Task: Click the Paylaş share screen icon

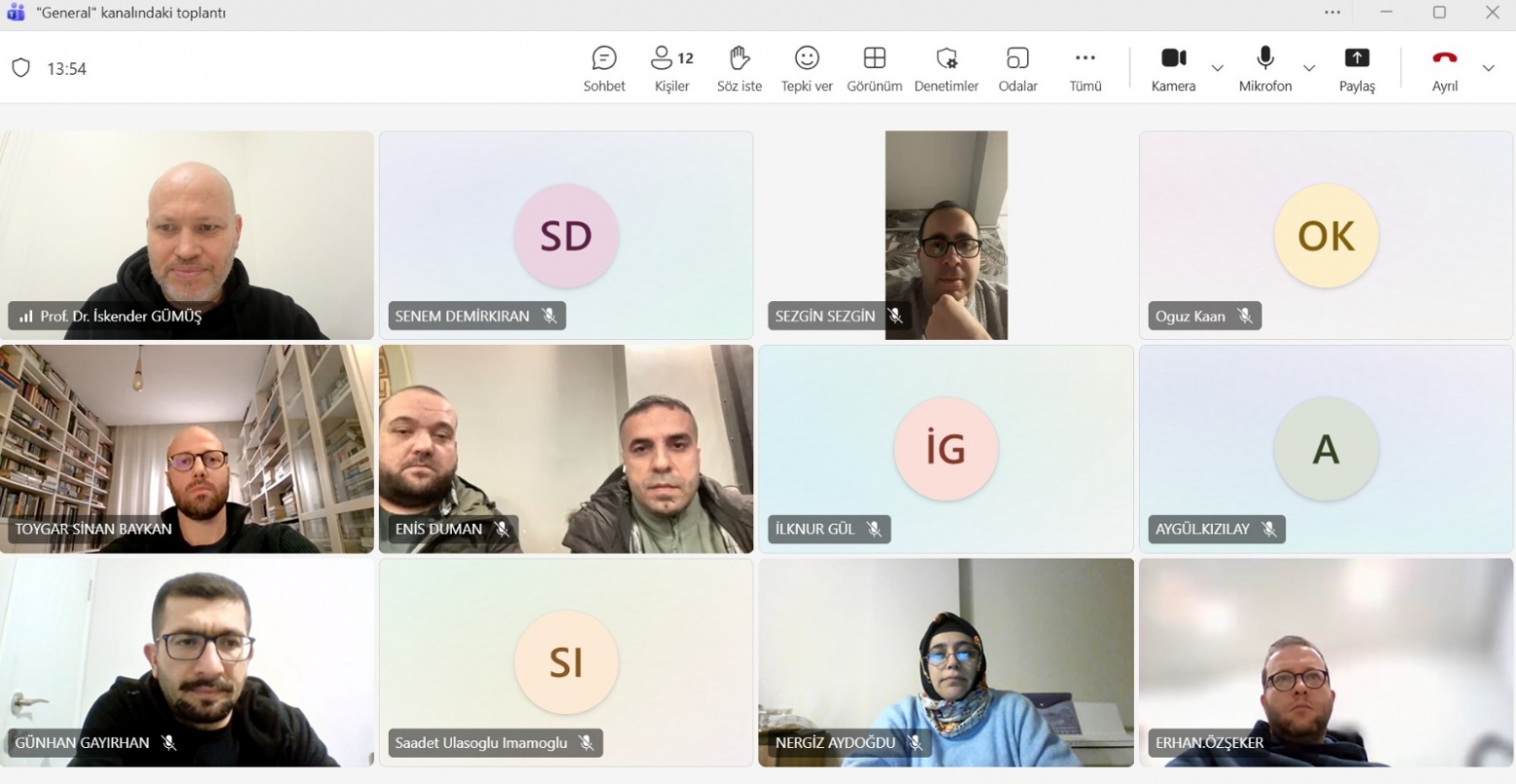Action: pyautogui.click(x=1357, y=59)
